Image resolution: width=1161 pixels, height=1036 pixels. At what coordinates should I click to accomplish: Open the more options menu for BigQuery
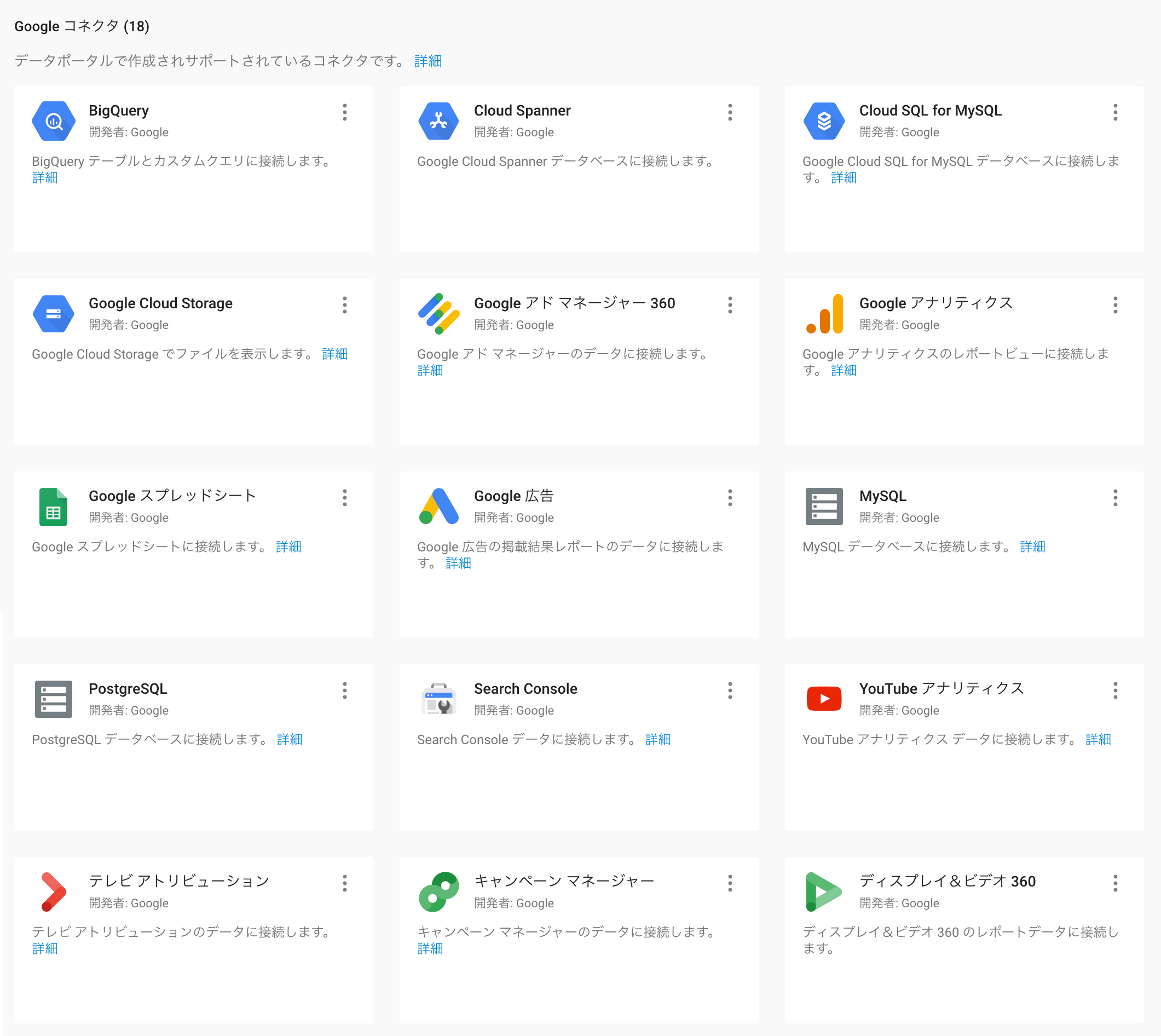click(344, 112)
